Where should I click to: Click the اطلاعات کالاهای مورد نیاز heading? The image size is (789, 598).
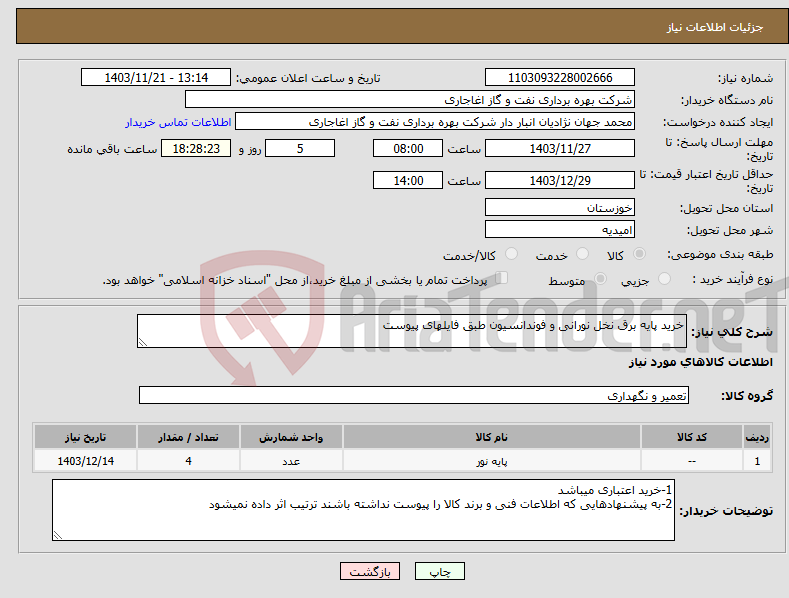700,362
